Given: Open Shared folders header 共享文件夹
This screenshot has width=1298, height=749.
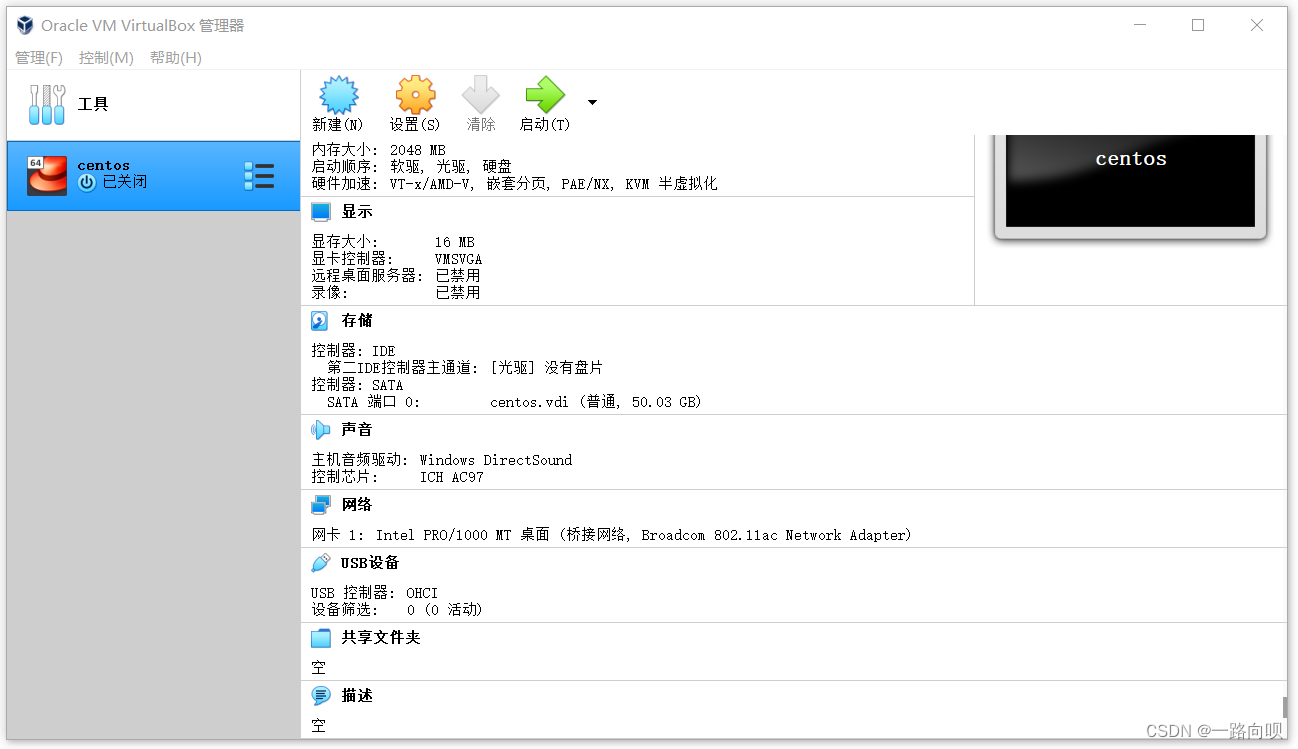Looking at the screenshot, I should [x=381, y=638].
